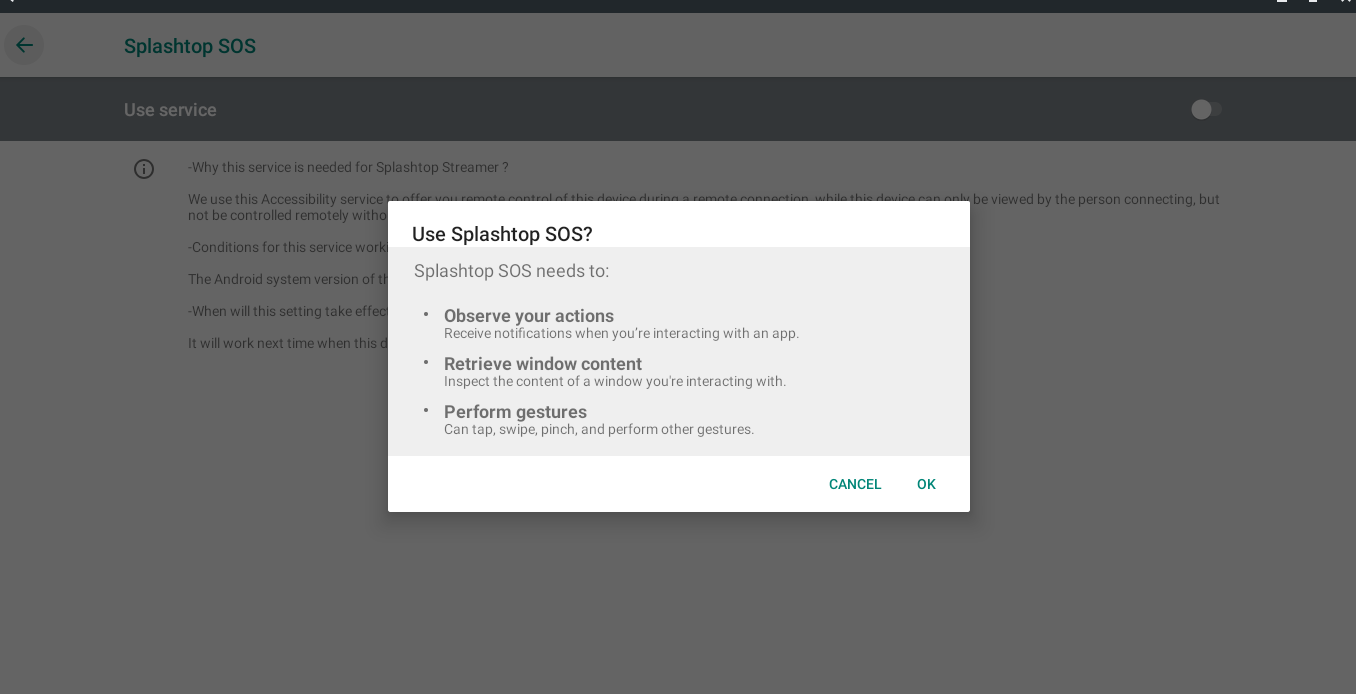
Task: Go back using the arrow icon
Action: pos(24,45)
